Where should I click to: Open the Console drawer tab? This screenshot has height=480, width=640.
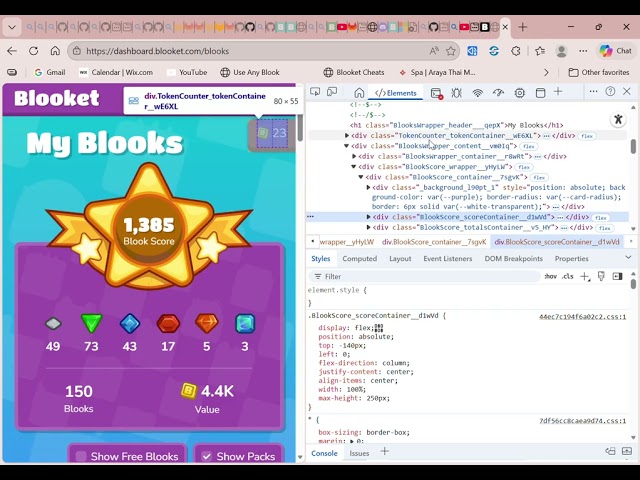(324, 453)
